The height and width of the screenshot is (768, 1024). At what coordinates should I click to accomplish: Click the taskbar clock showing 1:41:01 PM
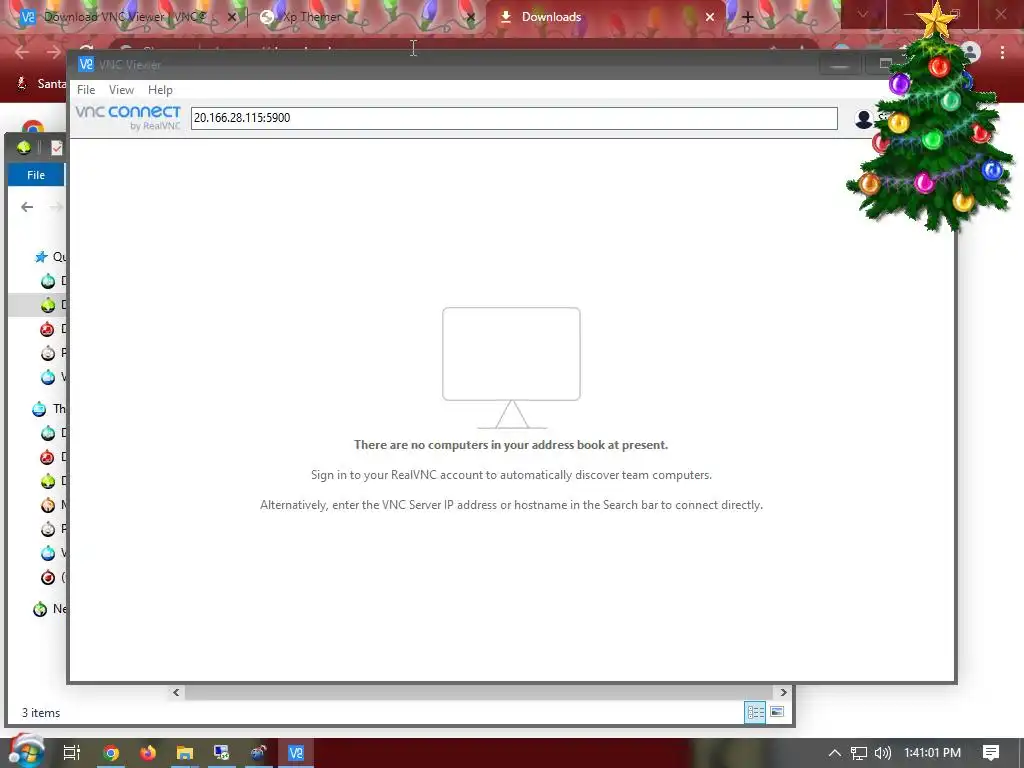(932, 753)
